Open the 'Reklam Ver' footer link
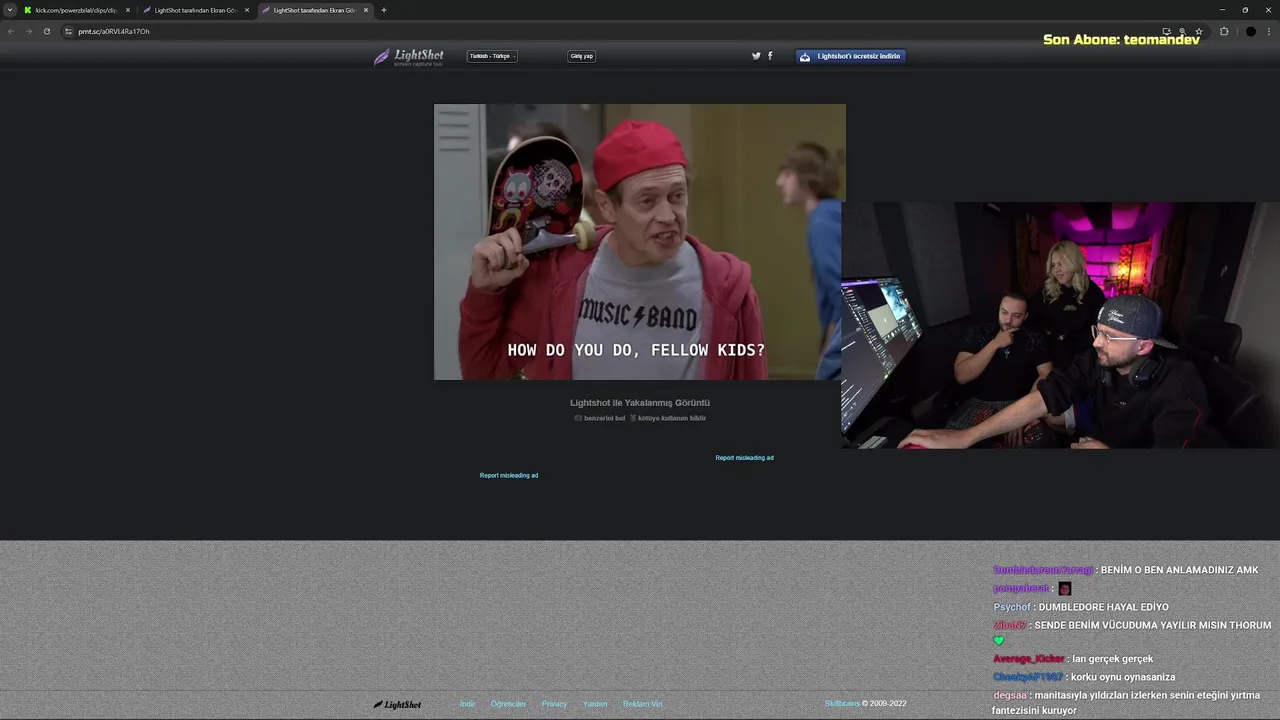 coord(642,704)
